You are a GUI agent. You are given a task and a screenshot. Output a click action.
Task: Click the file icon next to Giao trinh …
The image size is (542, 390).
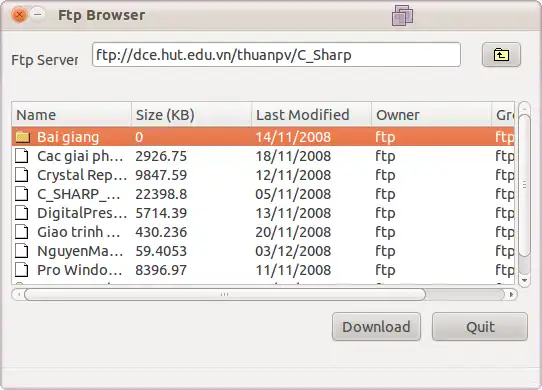point(22,232)
